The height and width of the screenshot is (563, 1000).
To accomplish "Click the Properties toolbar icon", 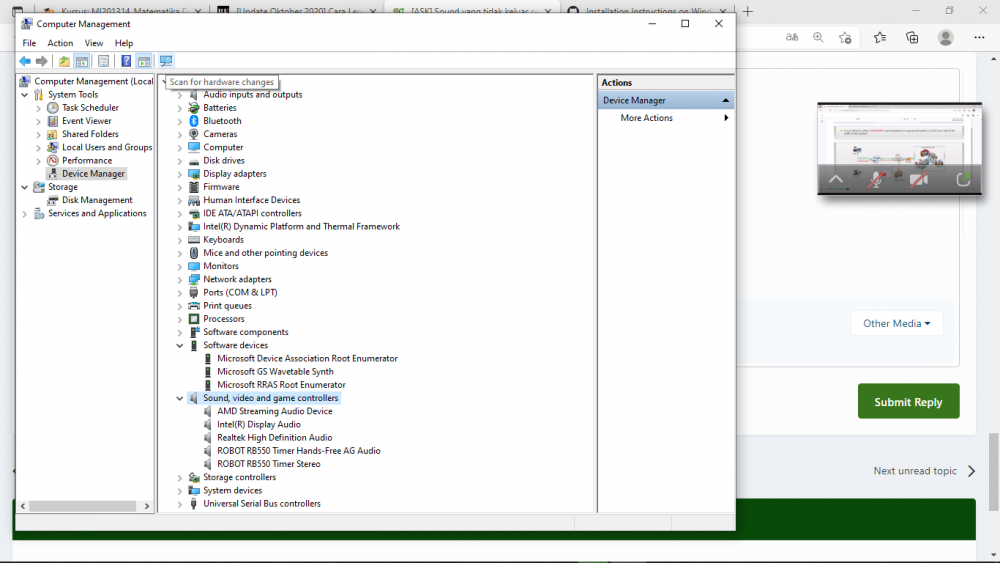I will (x=103, y=61).
